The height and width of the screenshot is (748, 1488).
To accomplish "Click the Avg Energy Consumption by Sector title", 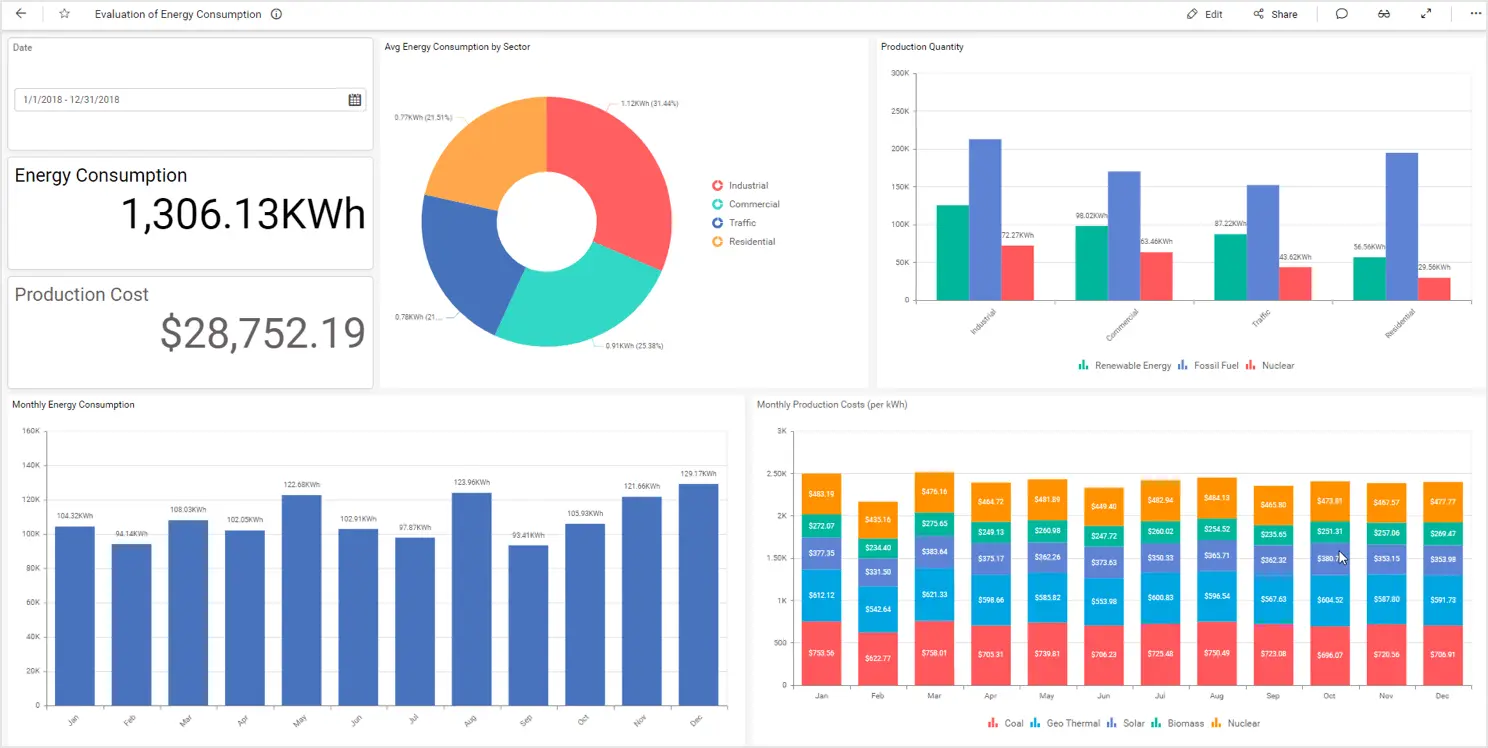I will tap(457, 47).
